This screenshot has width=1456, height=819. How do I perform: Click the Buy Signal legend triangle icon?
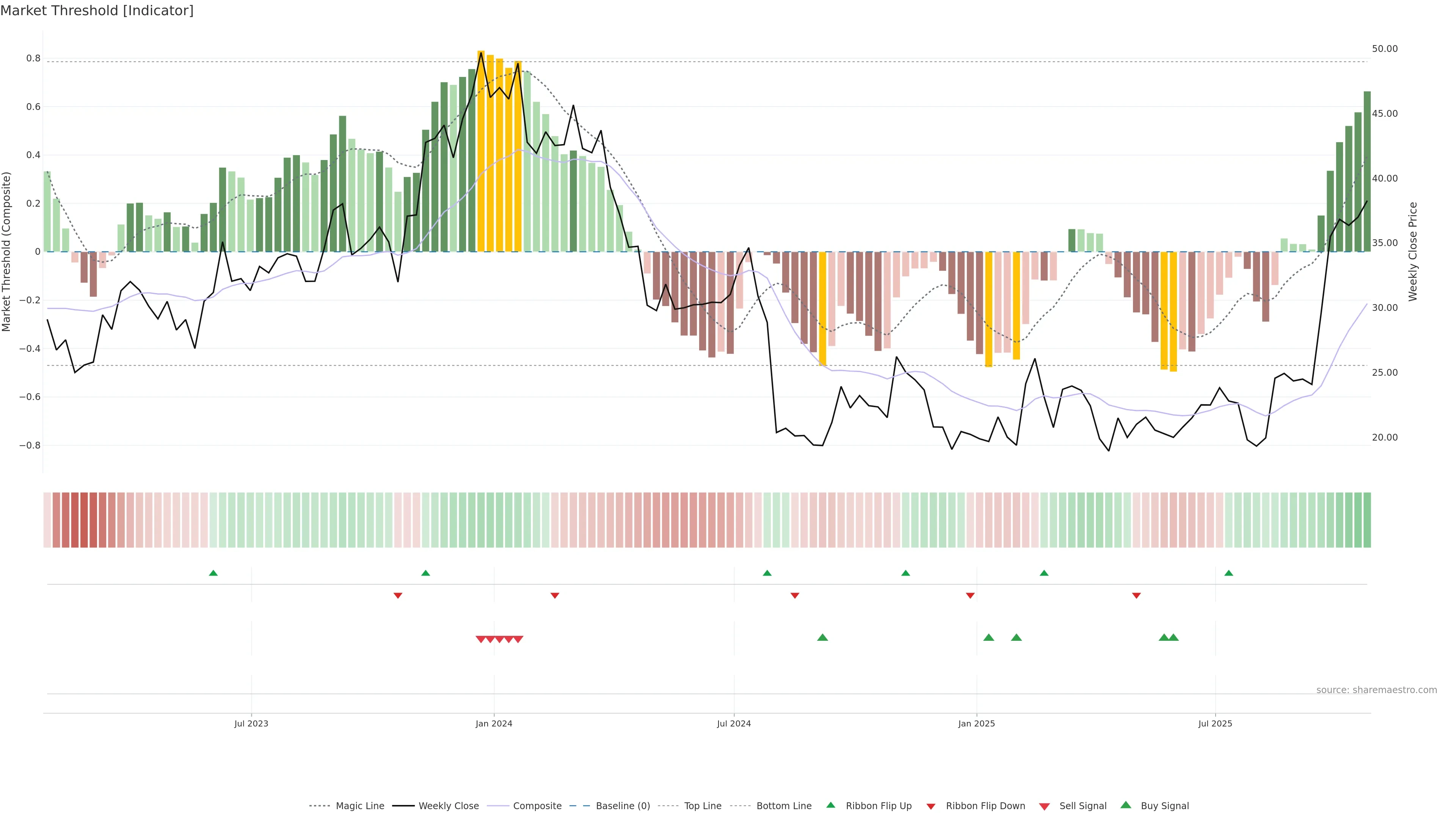1125,805
